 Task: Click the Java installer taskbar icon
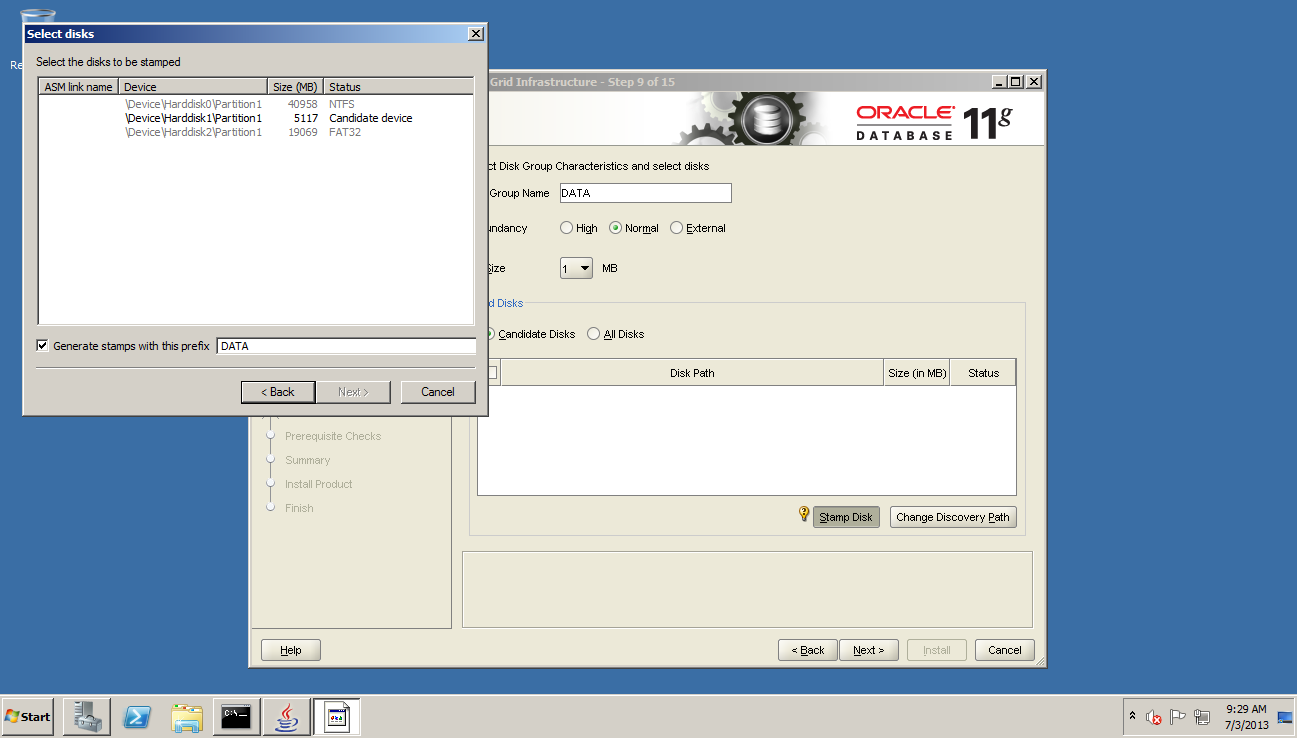287,717
